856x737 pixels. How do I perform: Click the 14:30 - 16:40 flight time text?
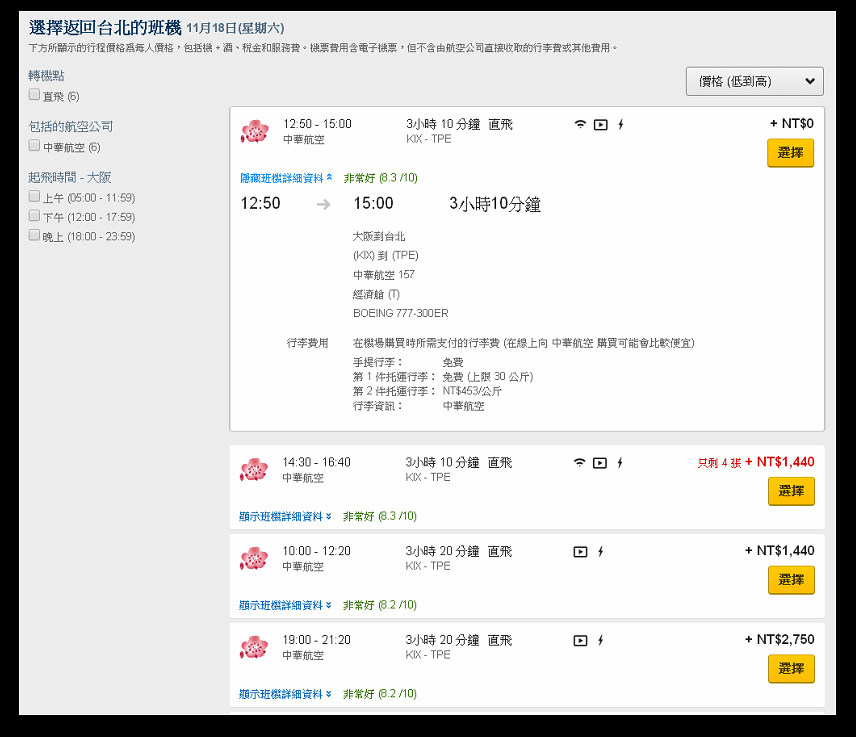[317, 462]
